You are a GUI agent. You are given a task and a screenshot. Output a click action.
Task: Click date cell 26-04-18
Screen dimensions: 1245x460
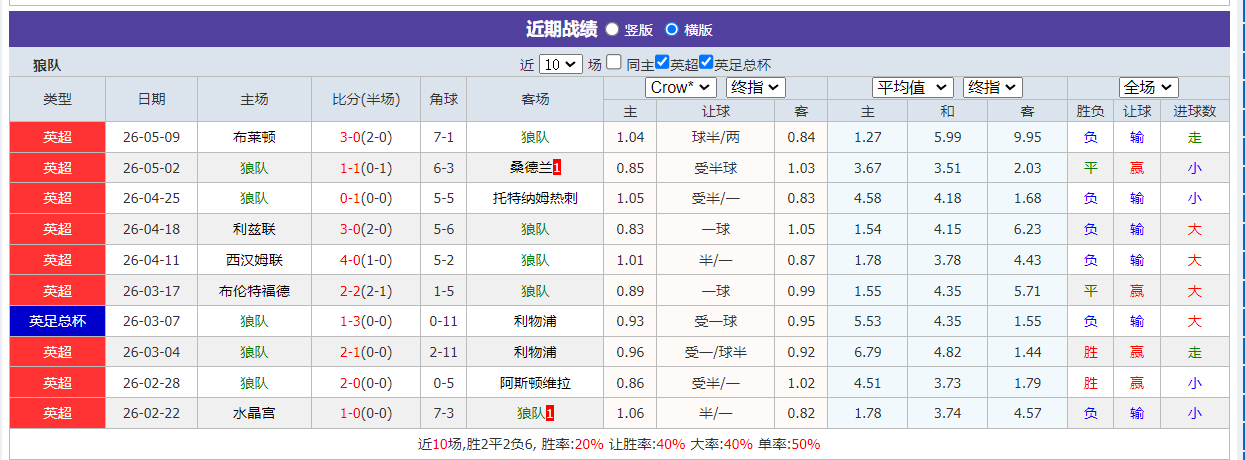152,229
